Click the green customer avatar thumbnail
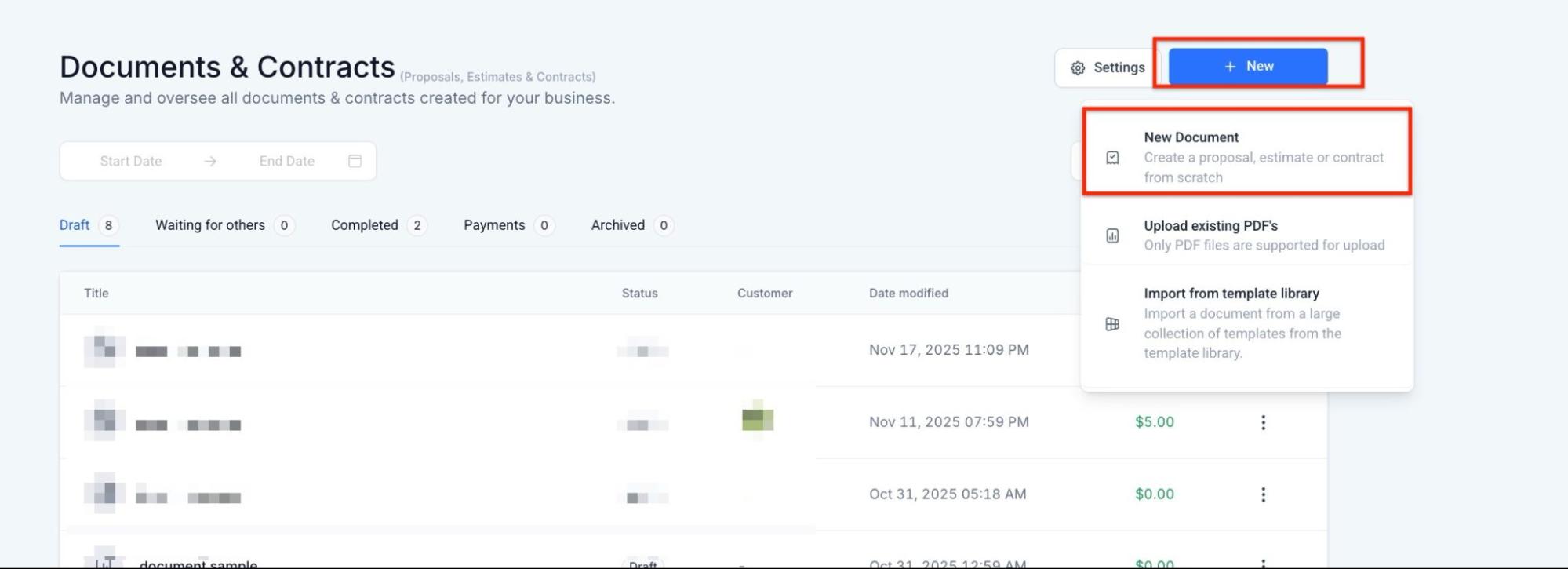Viewport: 1568px width, 569px height. tap(757, 419)
